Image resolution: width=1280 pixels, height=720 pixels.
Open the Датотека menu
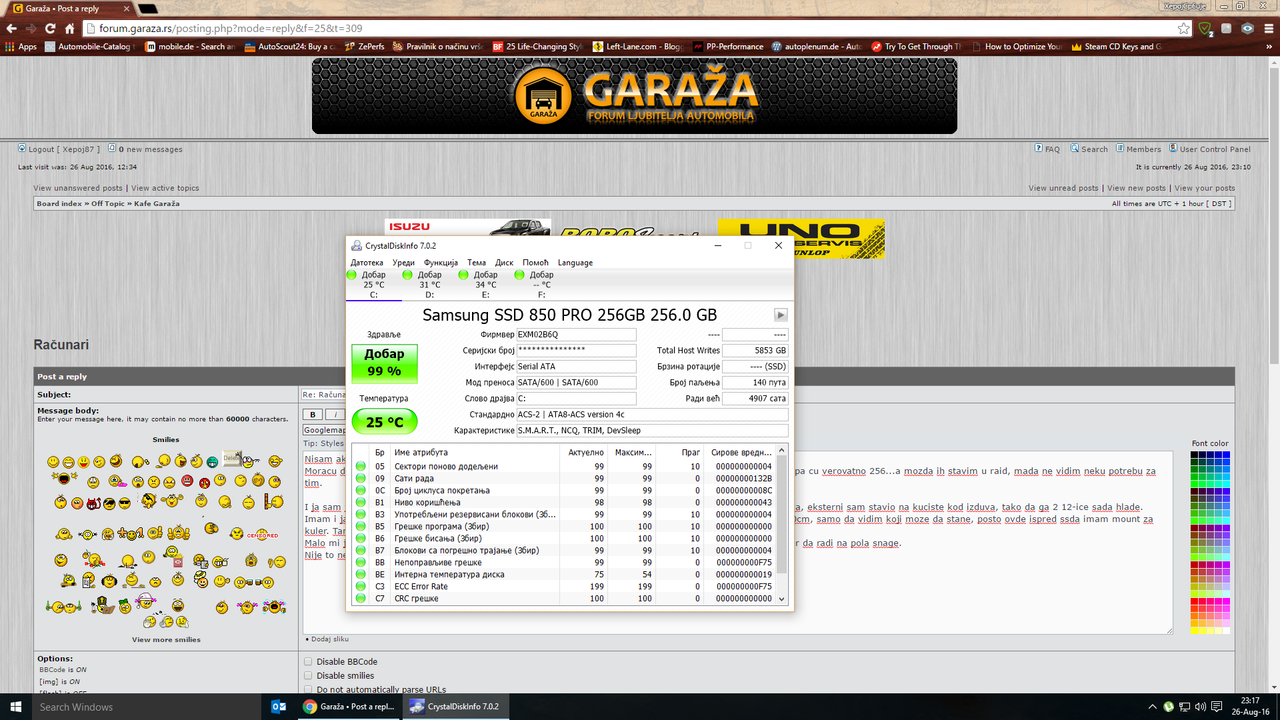click(x=367, y=262)
